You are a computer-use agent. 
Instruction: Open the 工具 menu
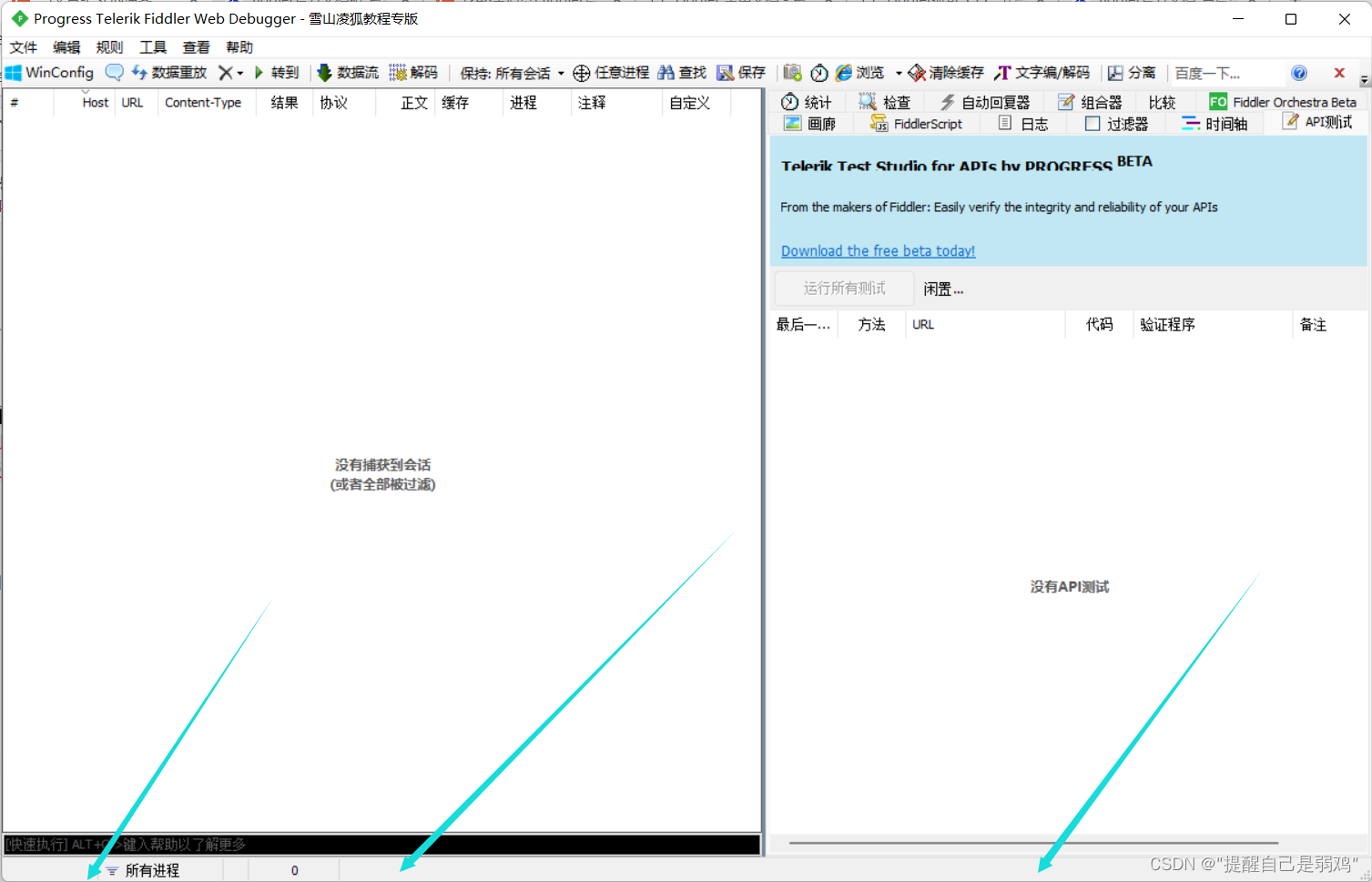153,47
